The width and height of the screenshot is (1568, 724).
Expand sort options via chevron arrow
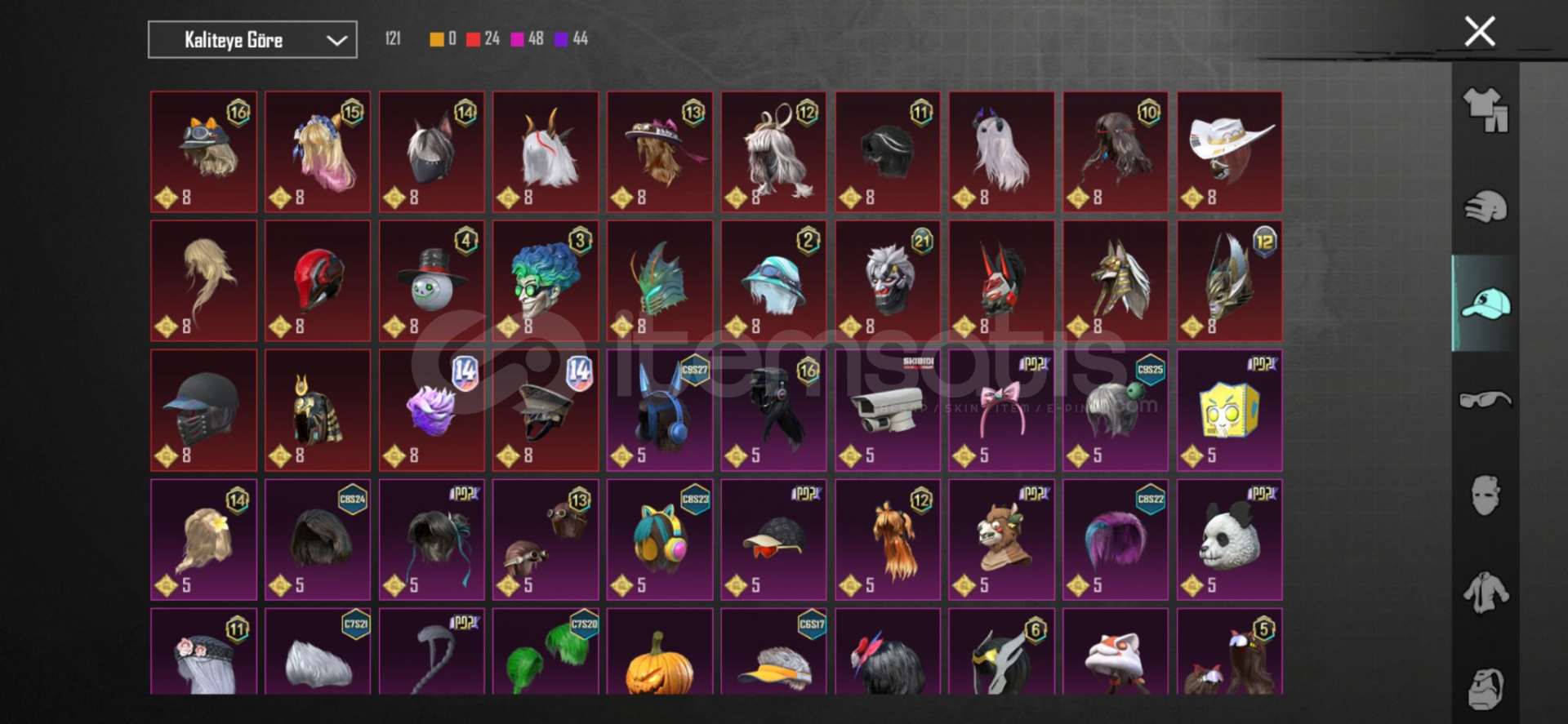[x=336, y=40]
